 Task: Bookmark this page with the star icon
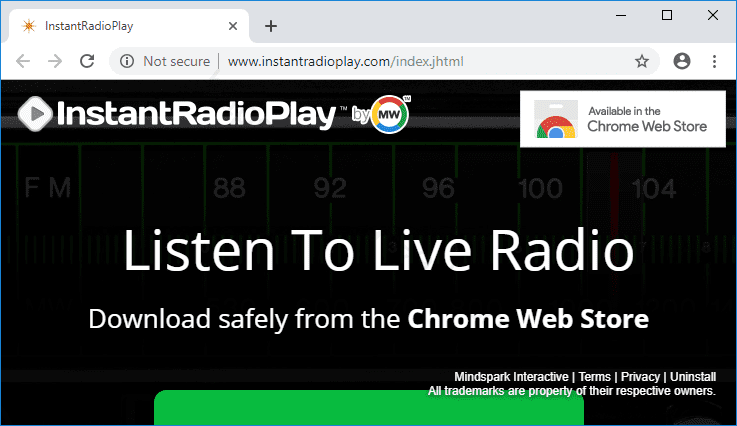pyautogui.click(x=642, y=61)
